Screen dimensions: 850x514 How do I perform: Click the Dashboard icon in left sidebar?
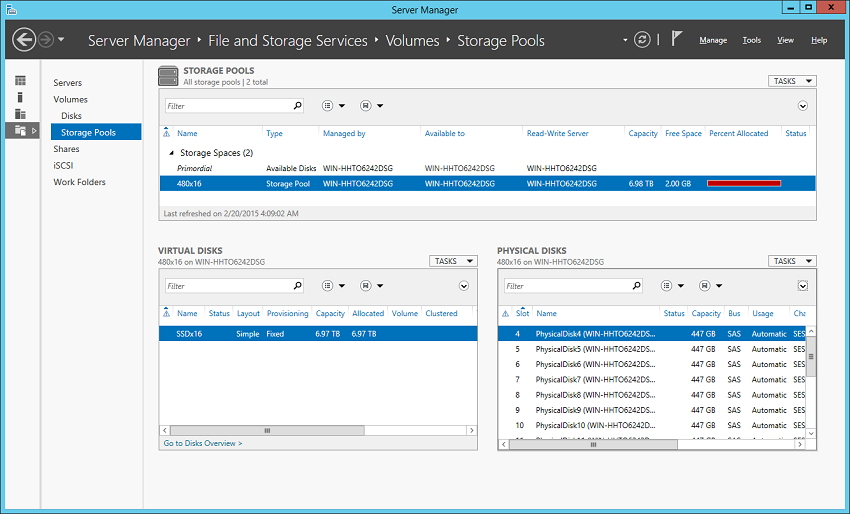(x=21, y=81)
